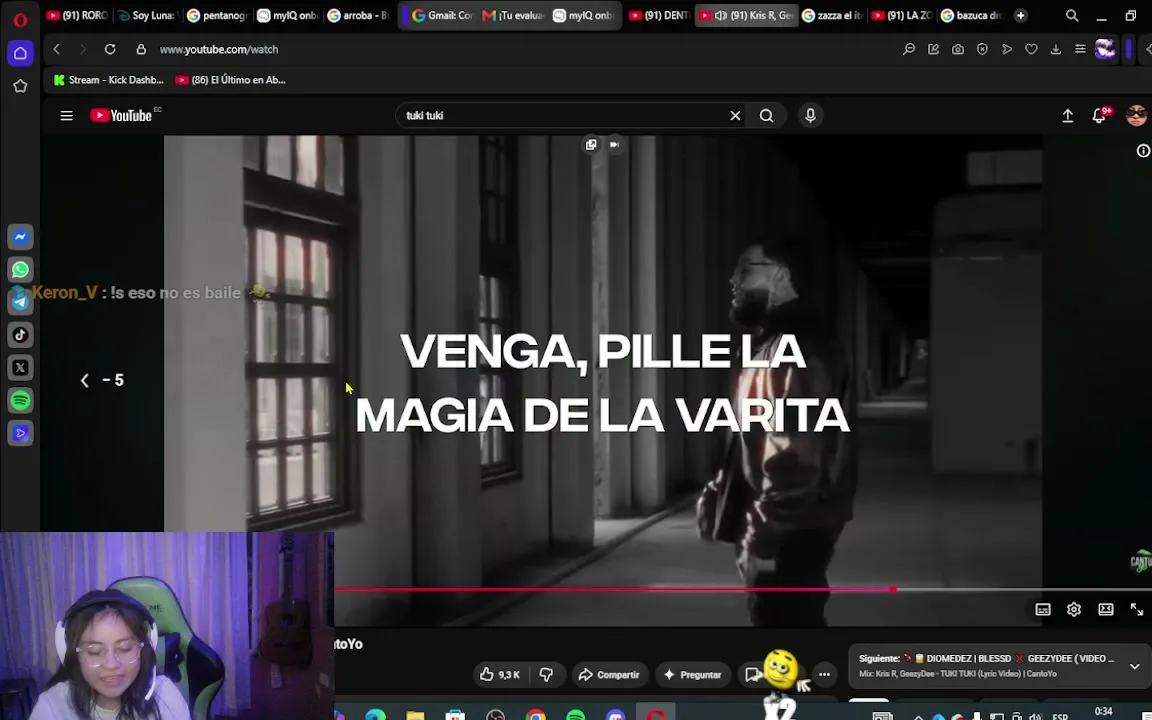Open the Easy Setup sliders icon

[x=1080, y=49]
